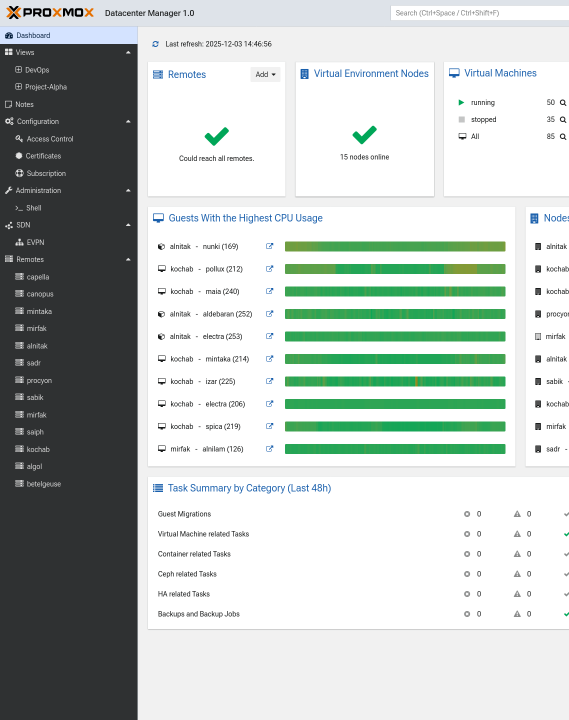Collapse the Configuration section arrow
This screenshot has width=569, height=720.
(128, 121)
